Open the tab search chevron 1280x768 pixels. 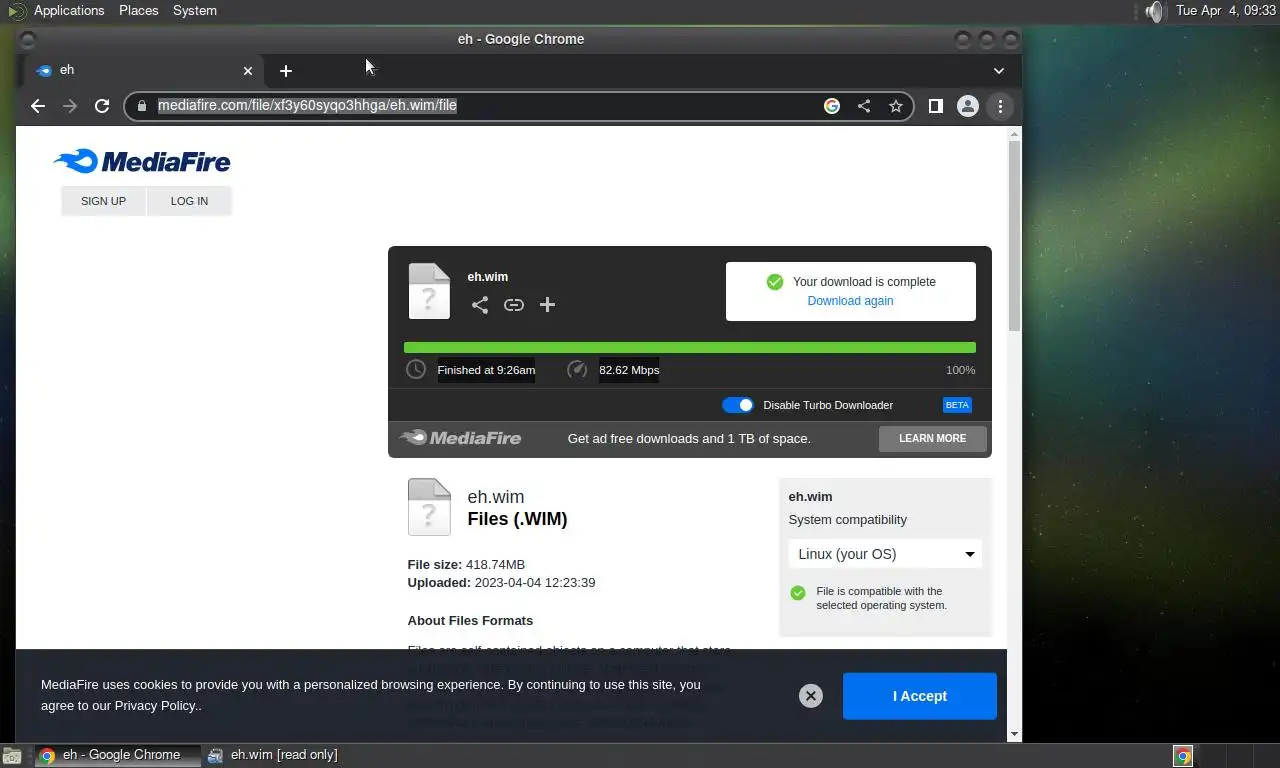coord(999,71)
